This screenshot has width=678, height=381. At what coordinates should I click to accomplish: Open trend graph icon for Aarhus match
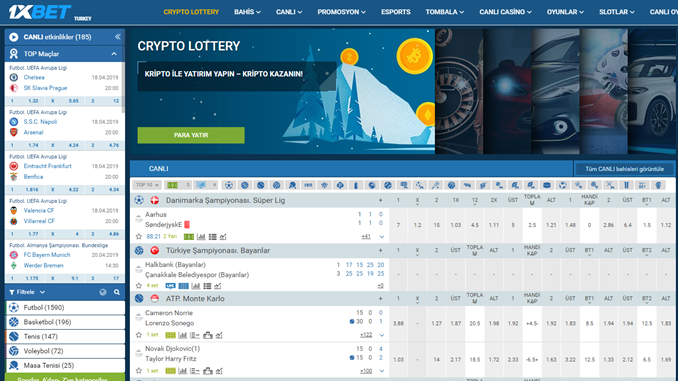point(223,237)
